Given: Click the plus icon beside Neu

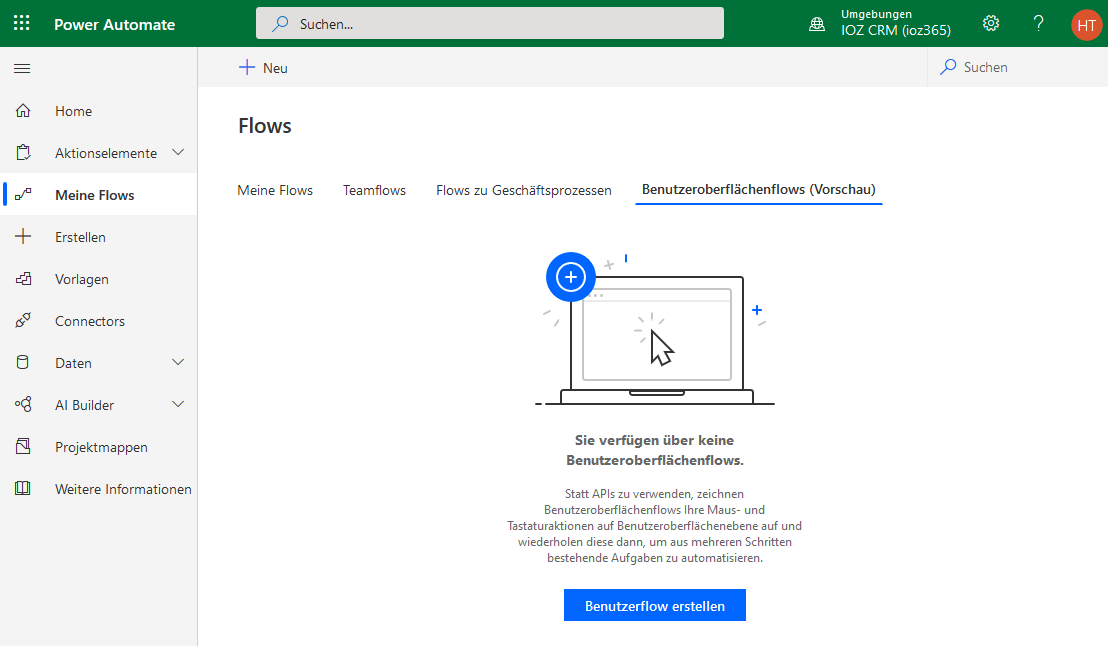Looking at the screenshot, I should 247,68.
